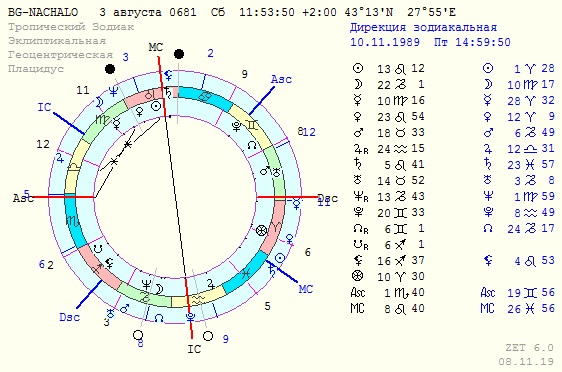Select the Плацидус house system label
Viewport: 562px width, 372px height.
[x=36, y=68]
